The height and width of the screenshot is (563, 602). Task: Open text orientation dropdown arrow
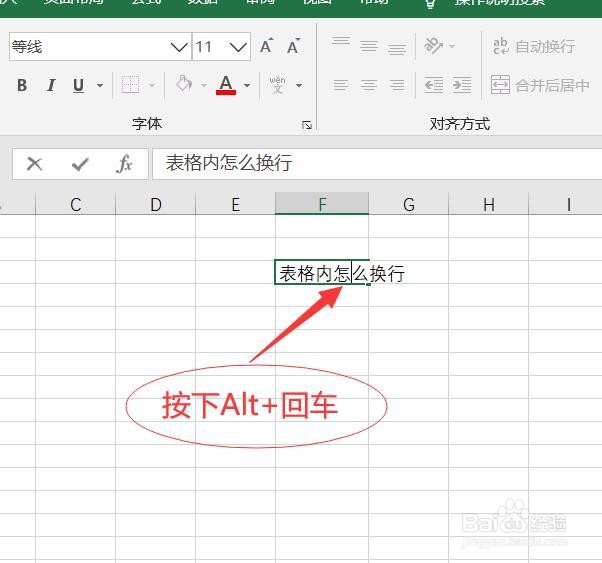click(452, 46)
